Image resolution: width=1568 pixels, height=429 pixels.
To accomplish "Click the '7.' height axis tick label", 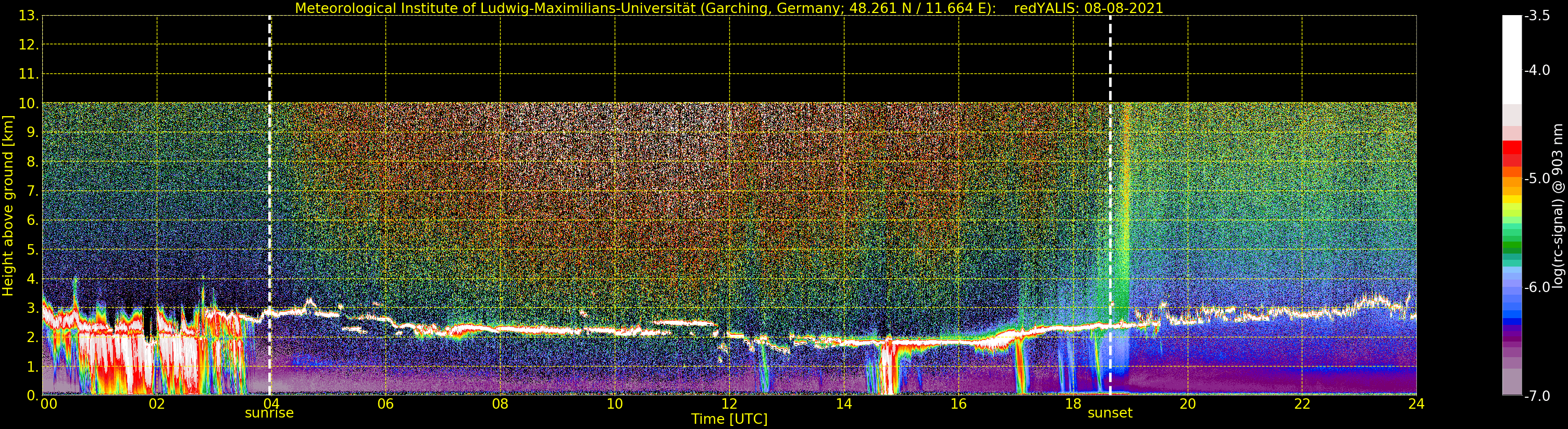I will pyautogui.click(x=33, y=191).
